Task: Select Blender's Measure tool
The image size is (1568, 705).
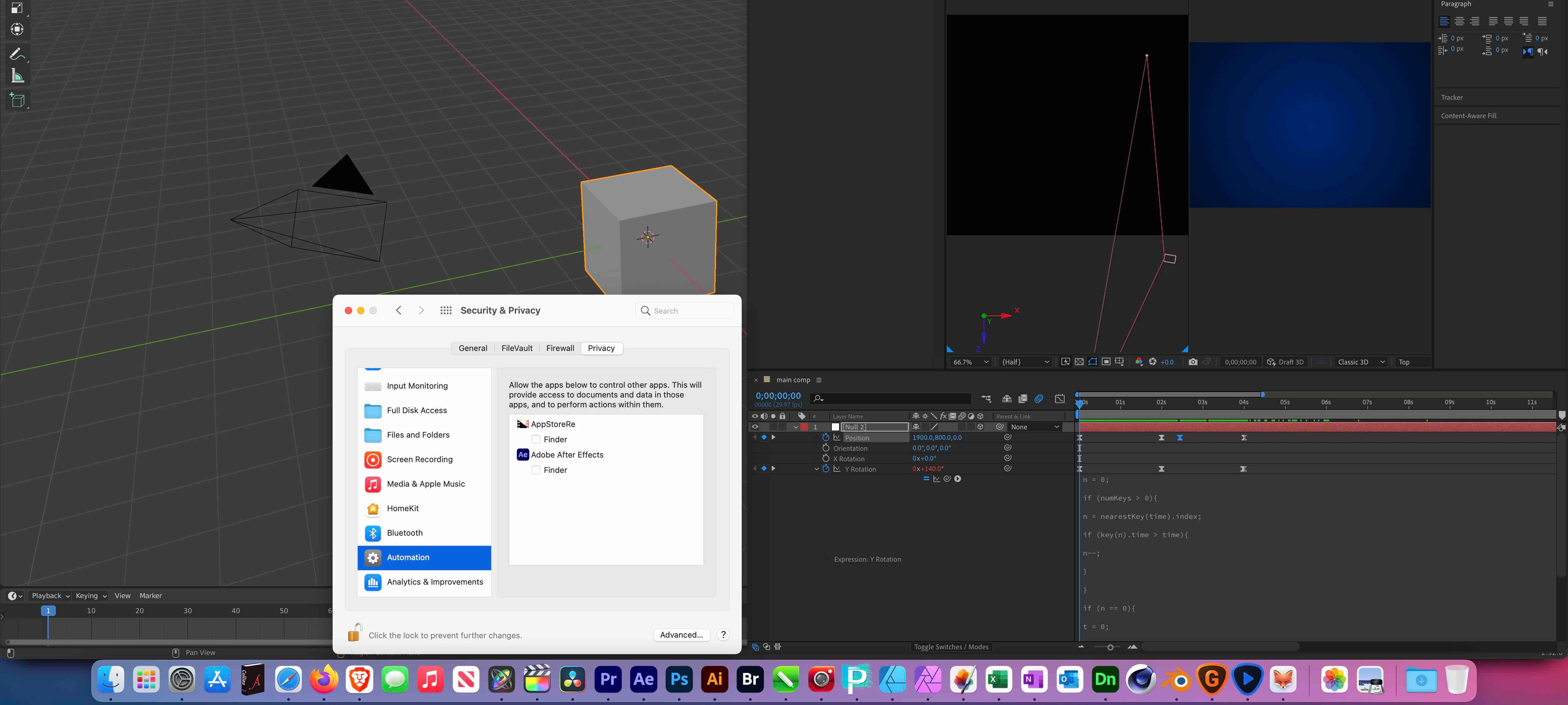Action: coord(17,77)
